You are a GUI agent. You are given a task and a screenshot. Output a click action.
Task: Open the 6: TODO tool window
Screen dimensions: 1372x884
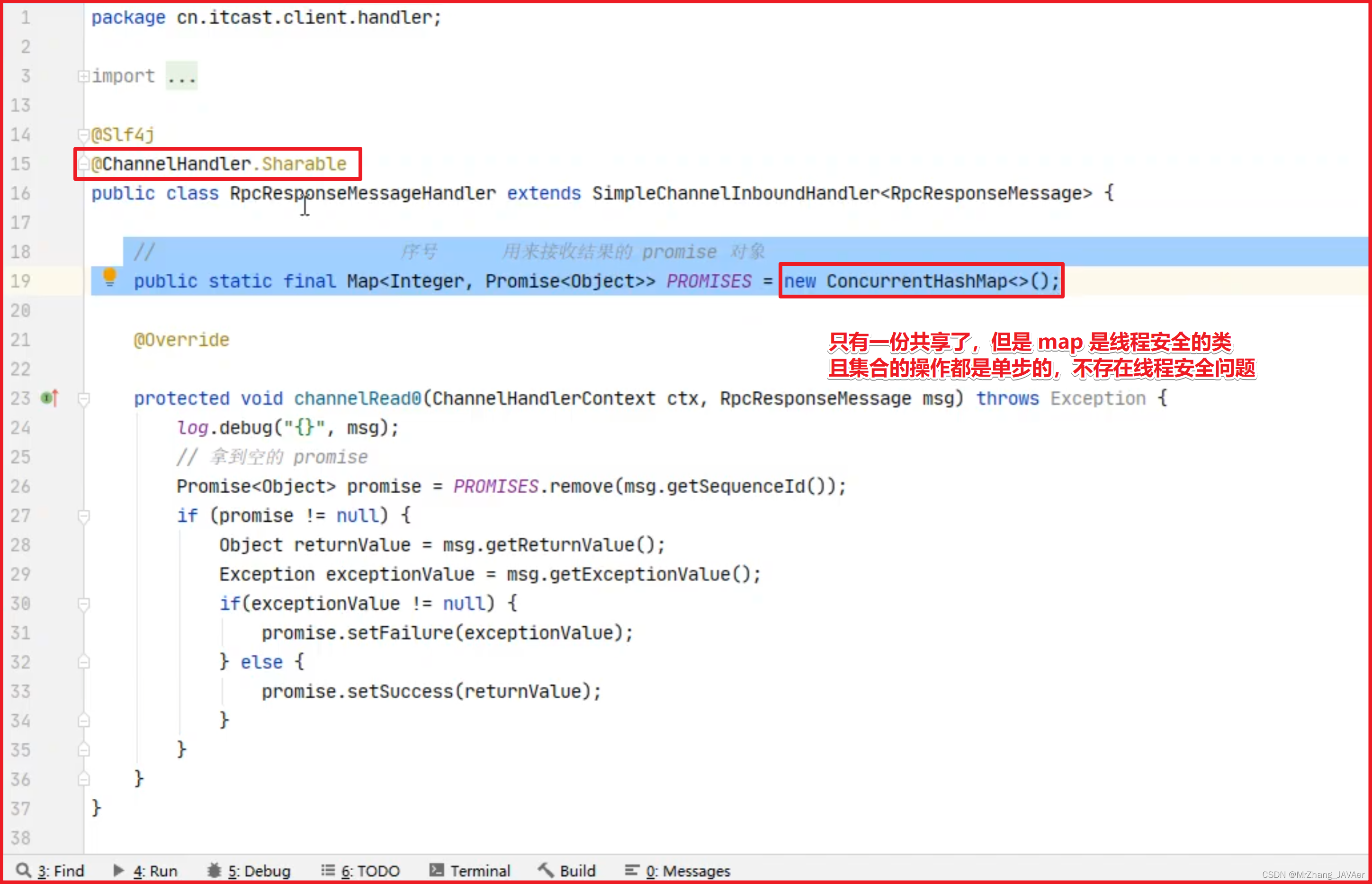[360, 870]
